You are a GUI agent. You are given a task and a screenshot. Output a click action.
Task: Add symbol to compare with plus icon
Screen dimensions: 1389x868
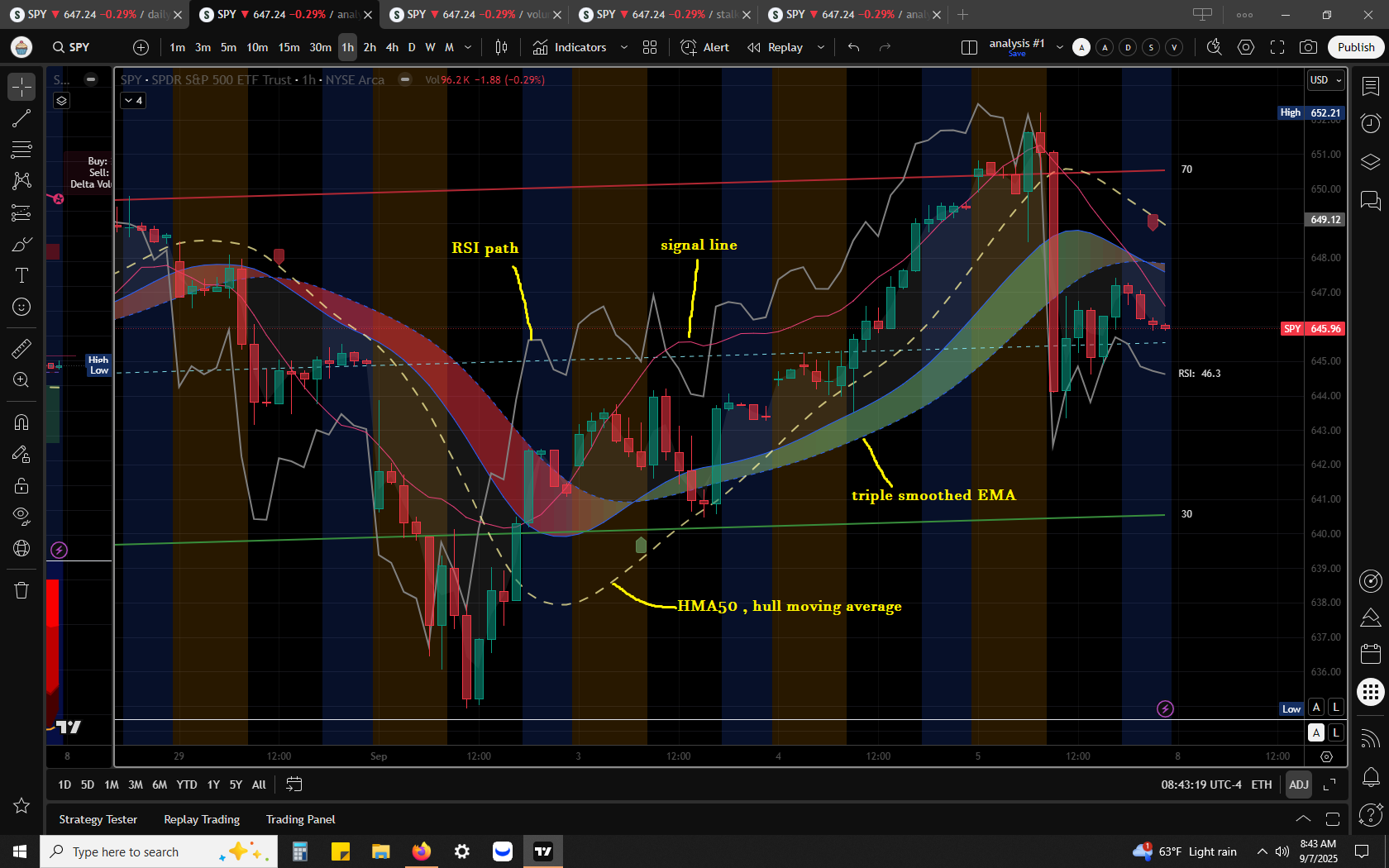[x=141, y=47]
